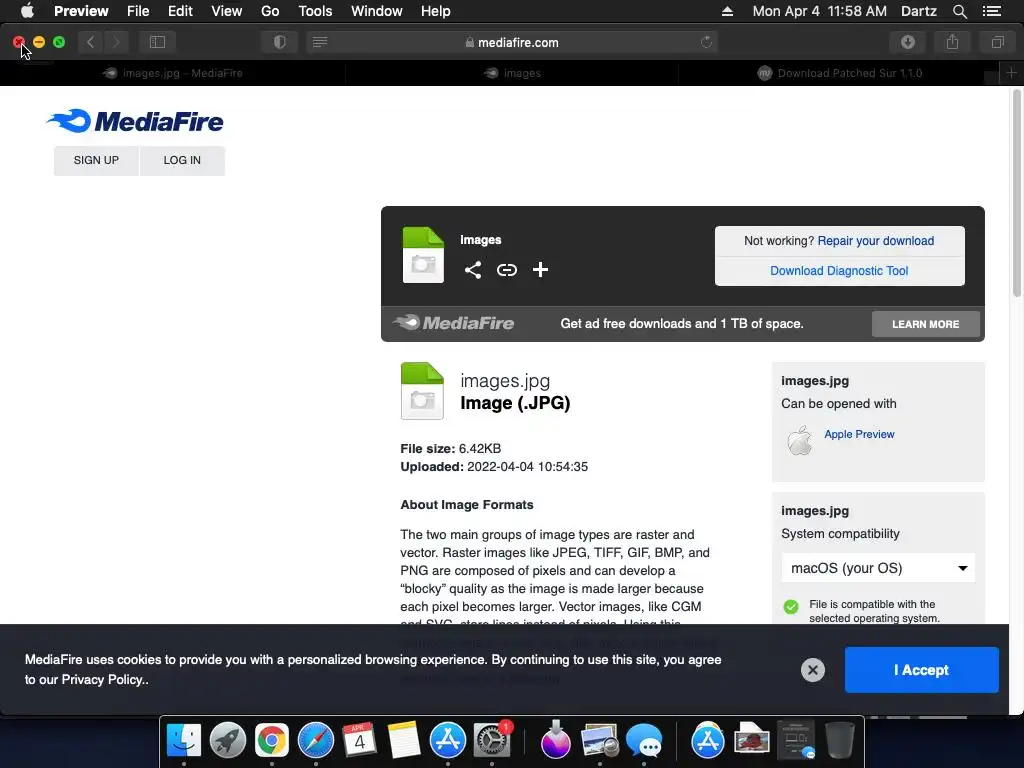Follow the Repair your download link
Screen dimensions: 1024x768
(x=876, y=241)
